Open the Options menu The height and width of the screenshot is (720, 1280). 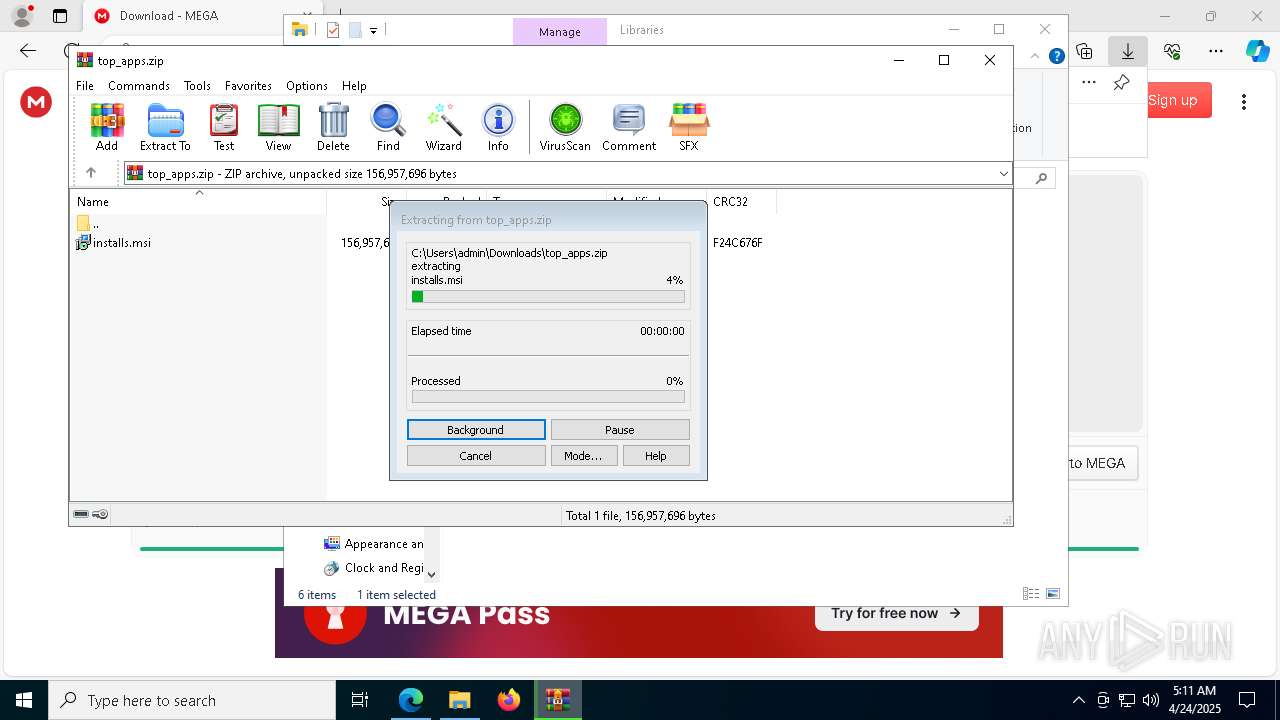click(x=307, y=86)
